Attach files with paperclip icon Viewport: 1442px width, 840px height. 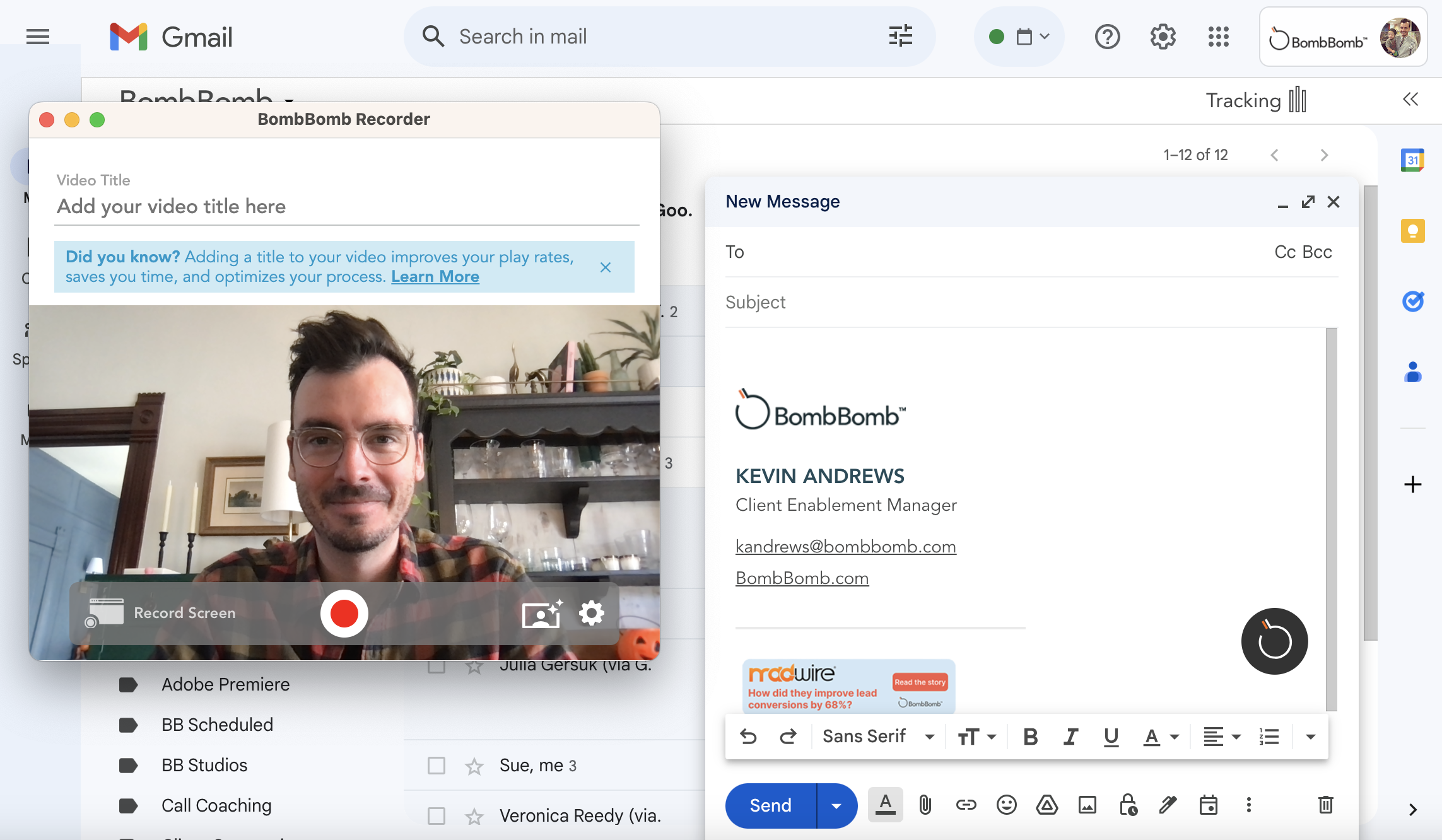[x=925, y=805]
